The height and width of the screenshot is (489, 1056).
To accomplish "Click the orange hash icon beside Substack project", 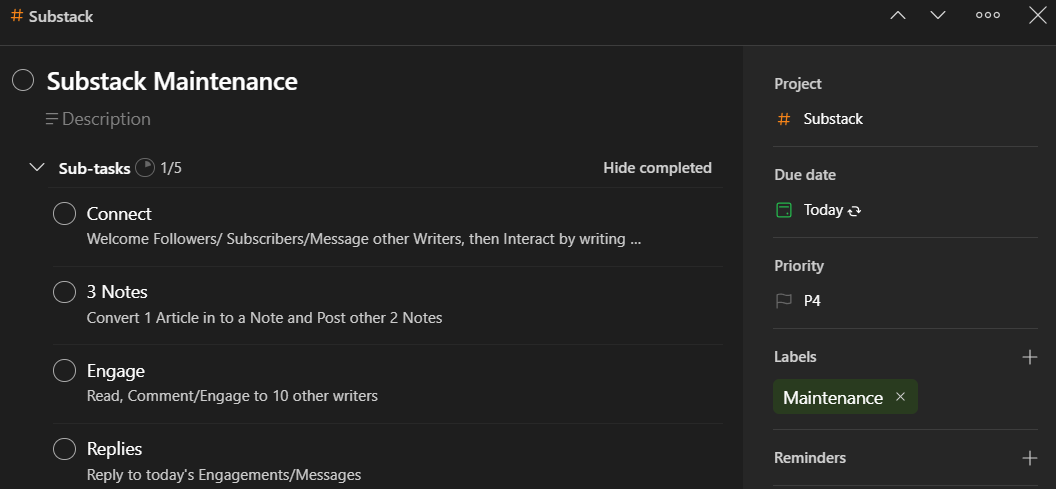I will 784,119.
